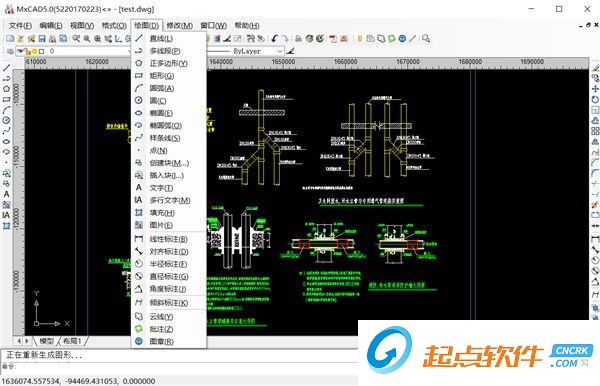
Task: Toggle the yellow sun freeze icon in layer box
Action: (x=34, y=51)
